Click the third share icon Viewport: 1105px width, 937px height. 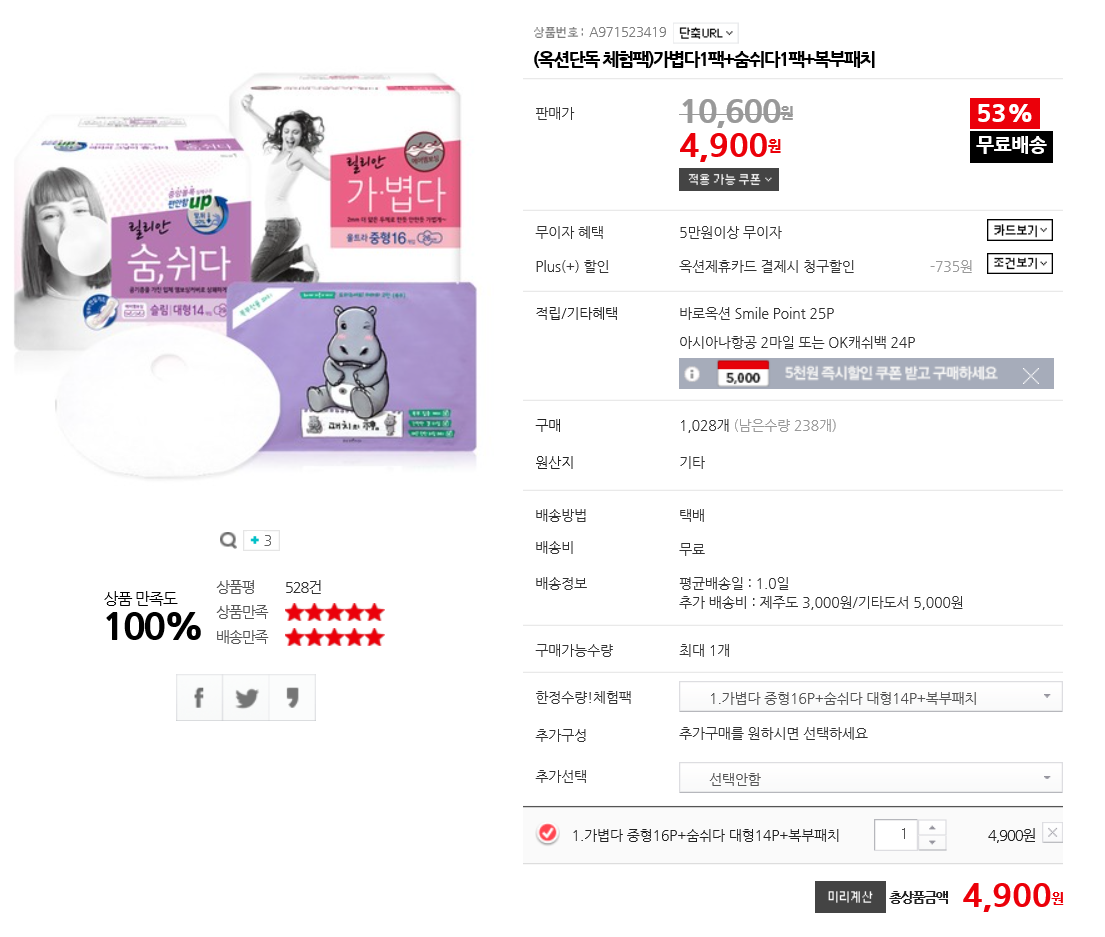[x=292, y=697]
